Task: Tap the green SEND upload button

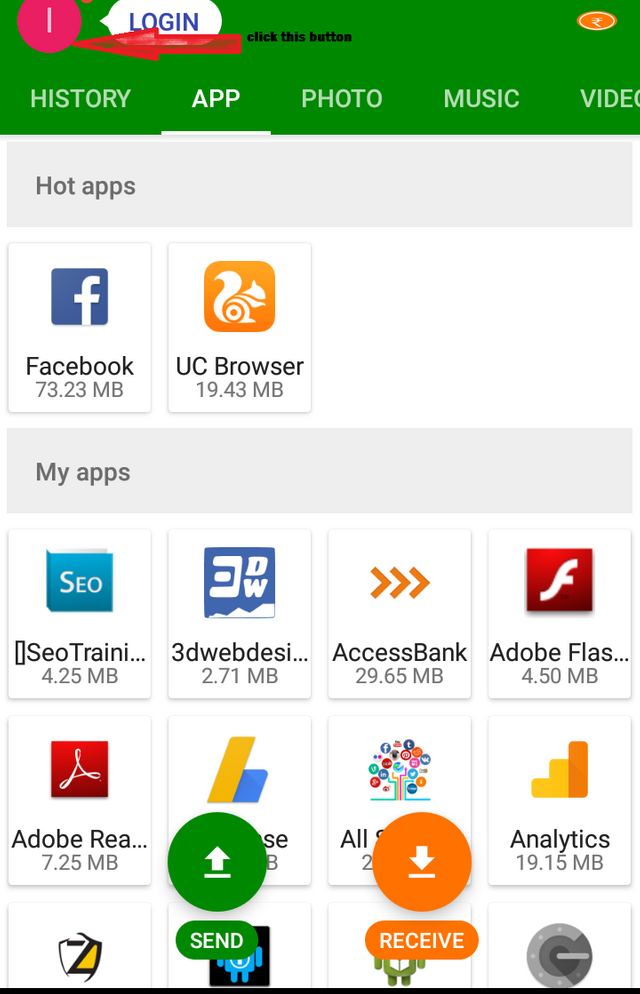Action: (x=217, y=863)
